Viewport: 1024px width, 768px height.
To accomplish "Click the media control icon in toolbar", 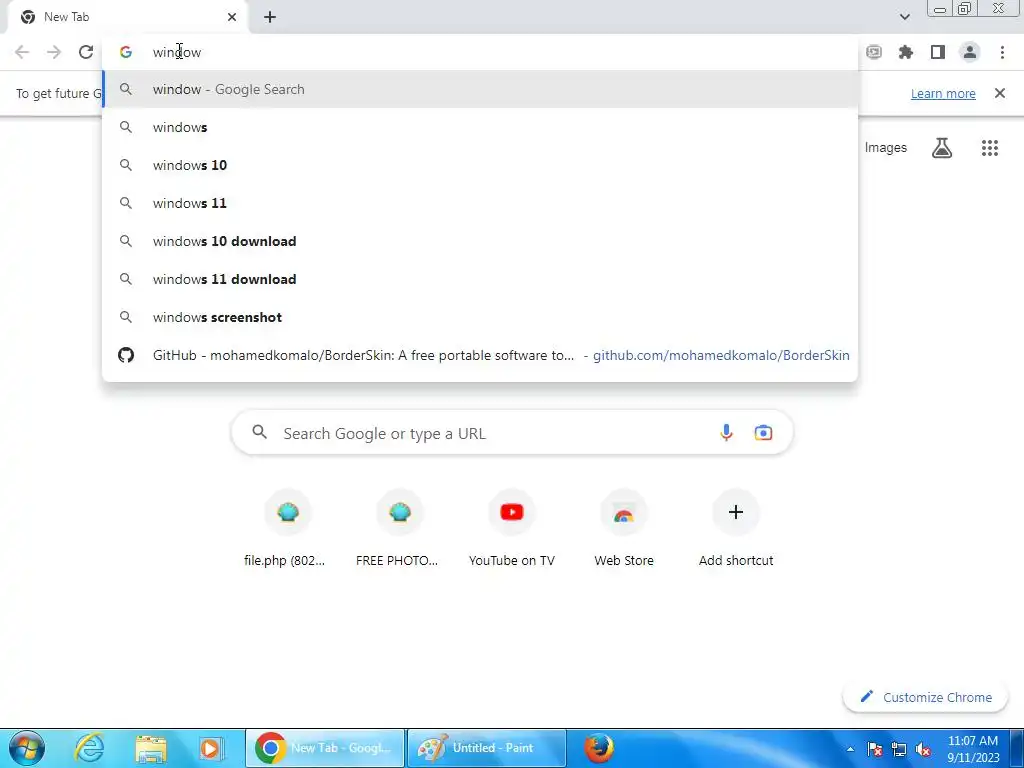I will pos(874,52).
